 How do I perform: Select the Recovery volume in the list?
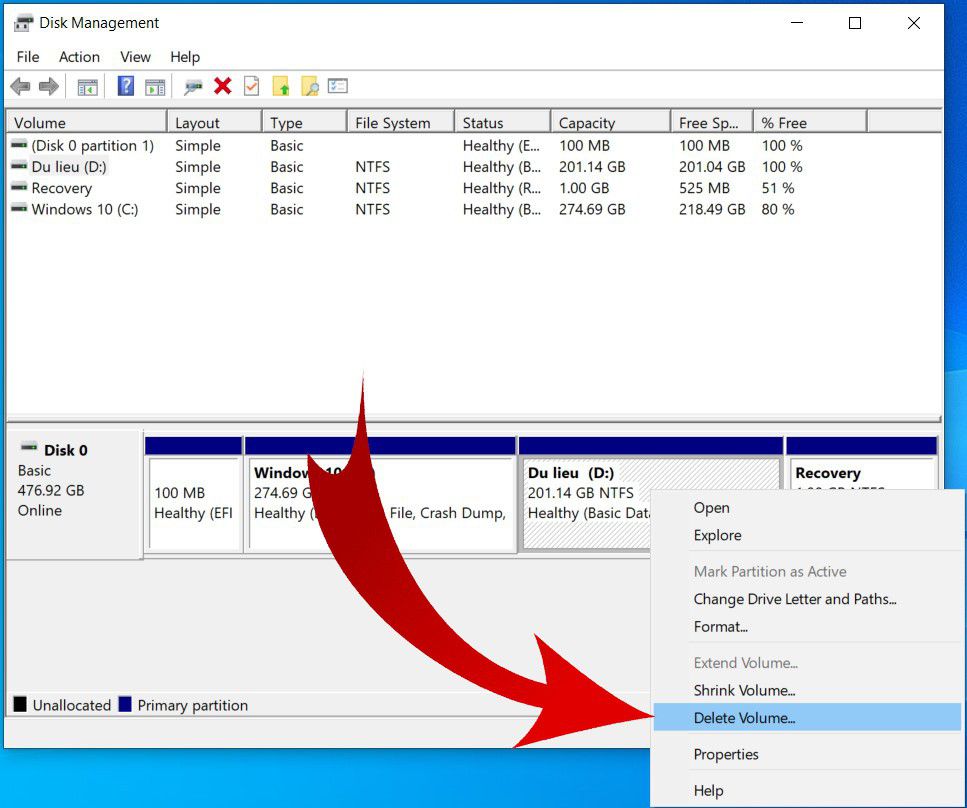(x=61, y=188)
